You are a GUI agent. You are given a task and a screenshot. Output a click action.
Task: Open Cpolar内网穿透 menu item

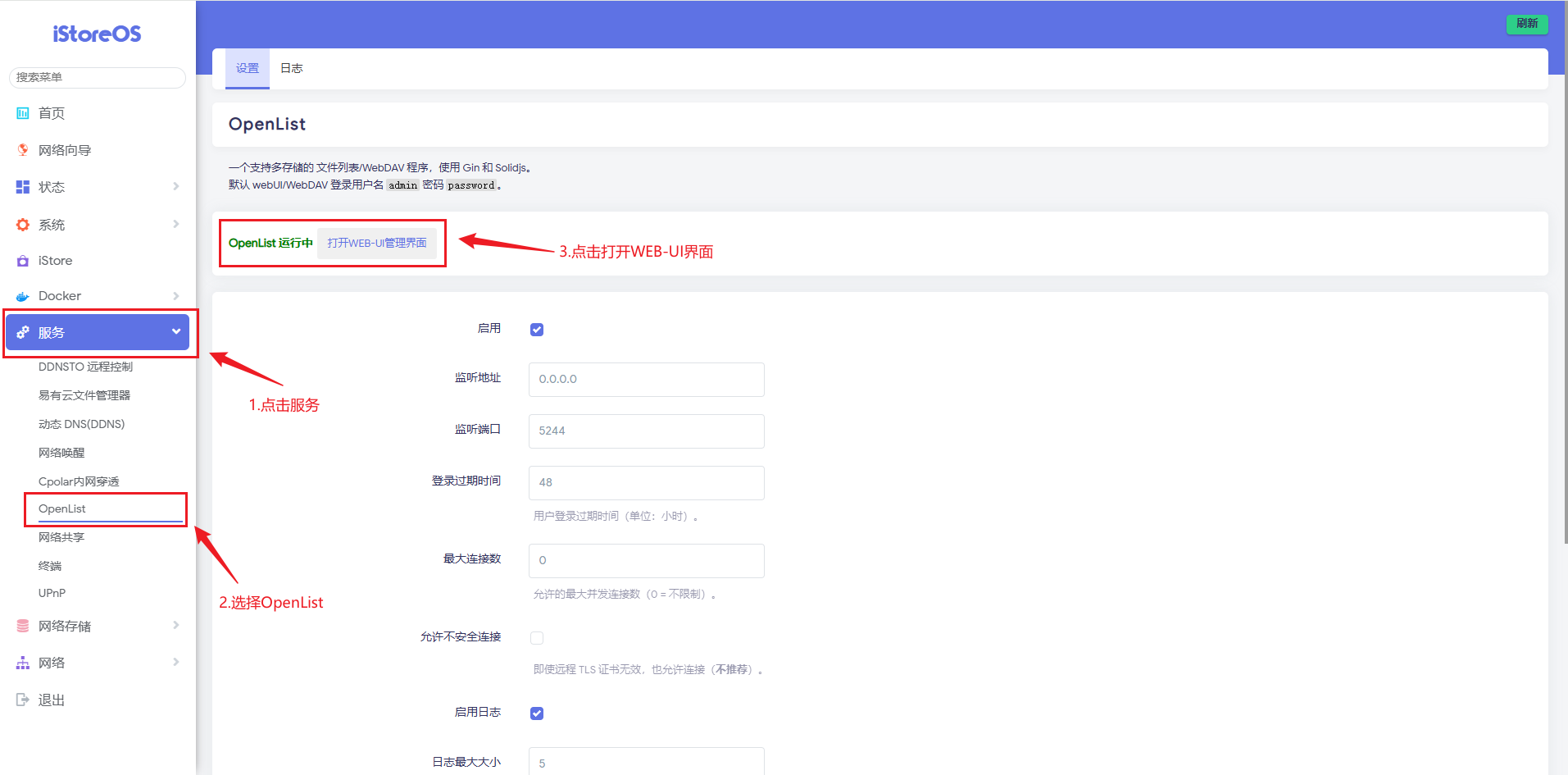tap(79, 481)
